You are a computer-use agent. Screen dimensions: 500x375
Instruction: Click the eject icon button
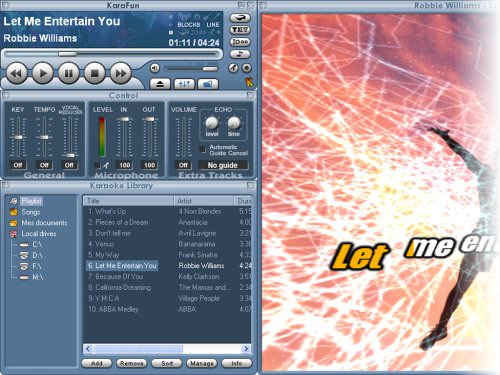coord(160,84)
